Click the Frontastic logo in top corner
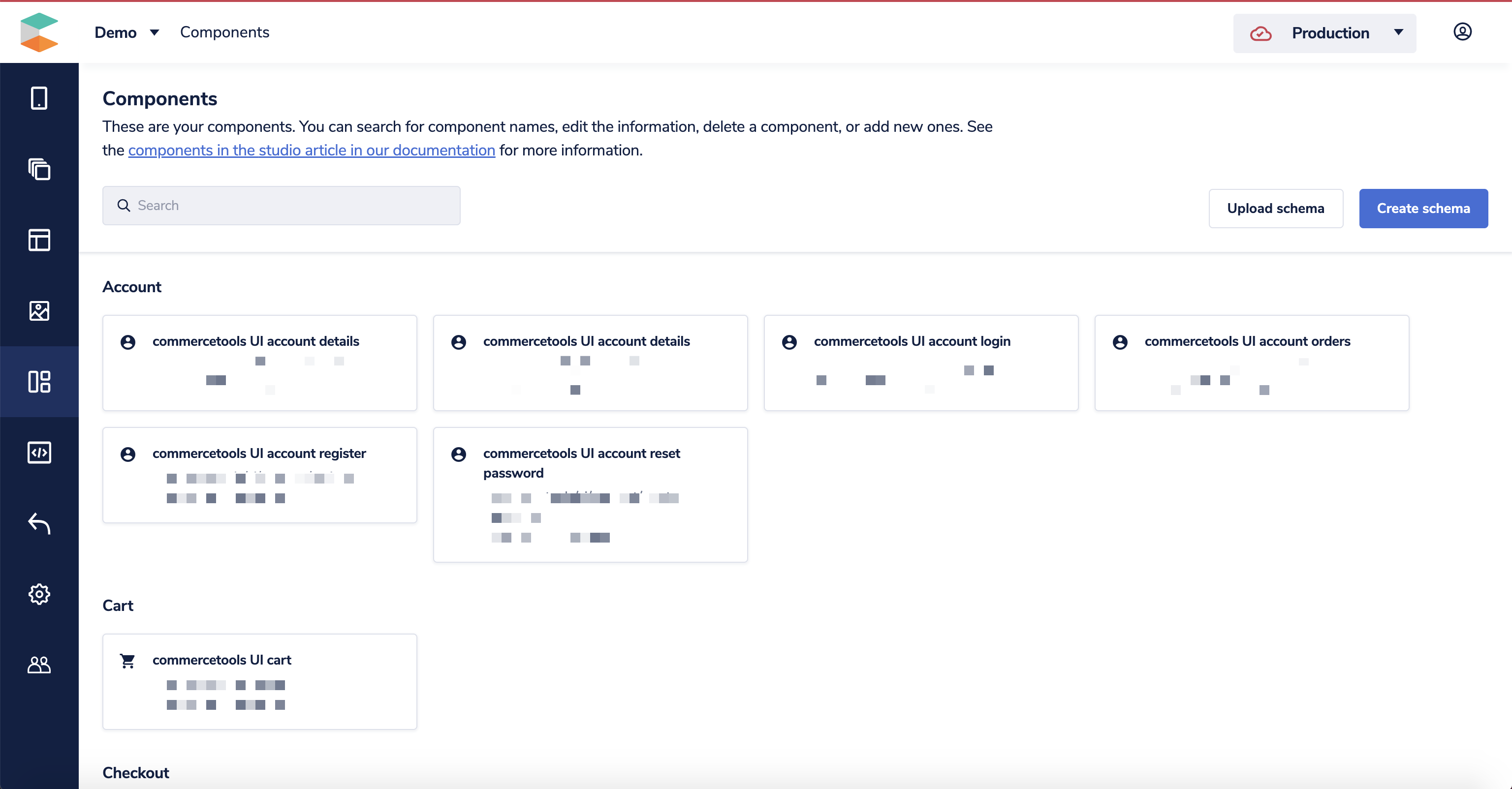 point(39,32)
